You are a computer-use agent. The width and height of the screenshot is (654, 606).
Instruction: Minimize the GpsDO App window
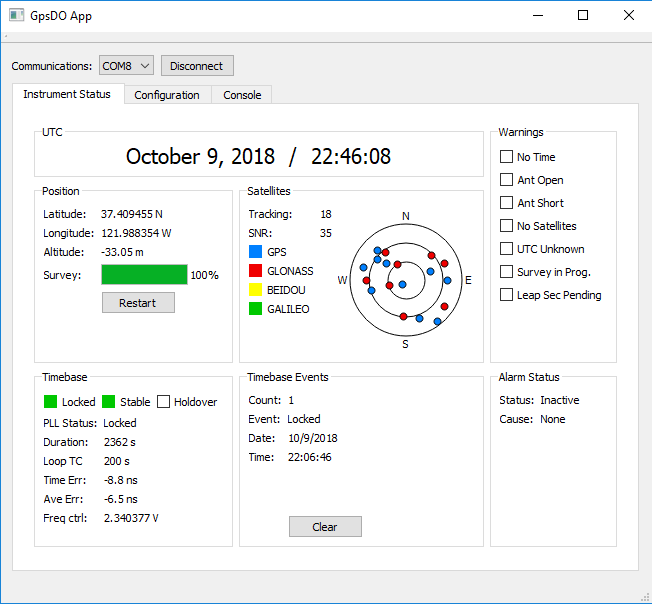(x=538, y=15)
